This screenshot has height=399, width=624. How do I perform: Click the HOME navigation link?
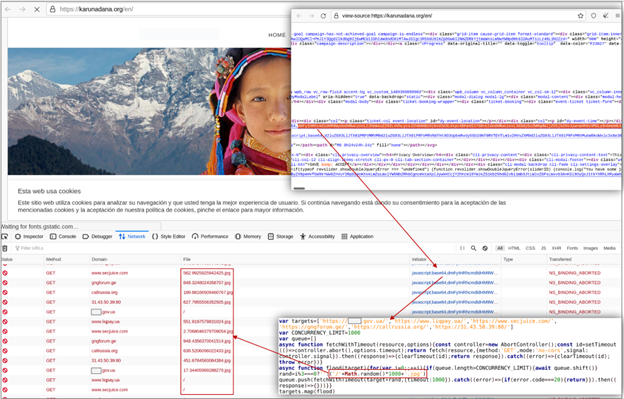(277, 35)
